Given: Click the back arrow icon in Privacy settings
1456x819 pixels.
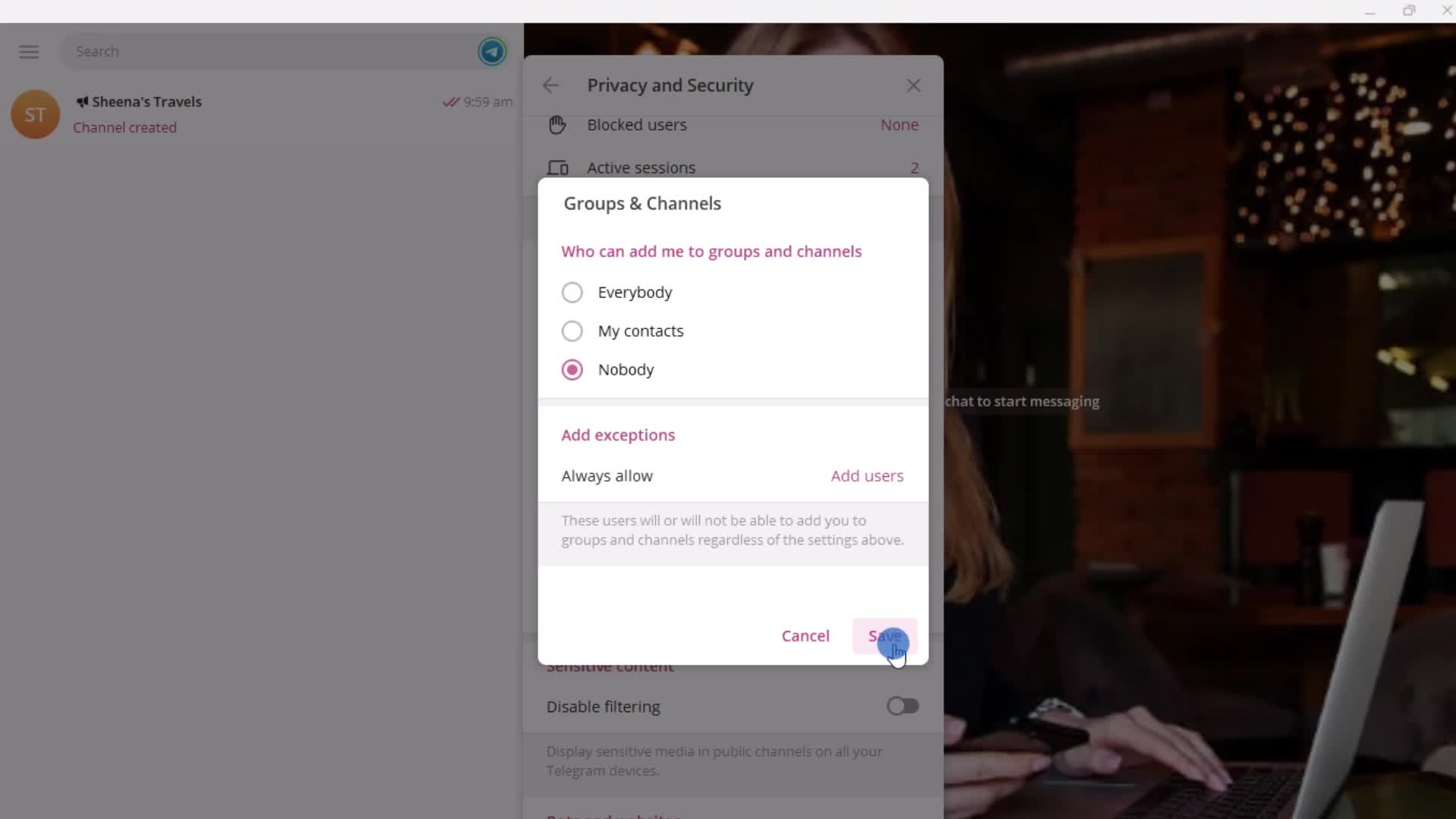Looking at the screenshot, I should [552, 85].
